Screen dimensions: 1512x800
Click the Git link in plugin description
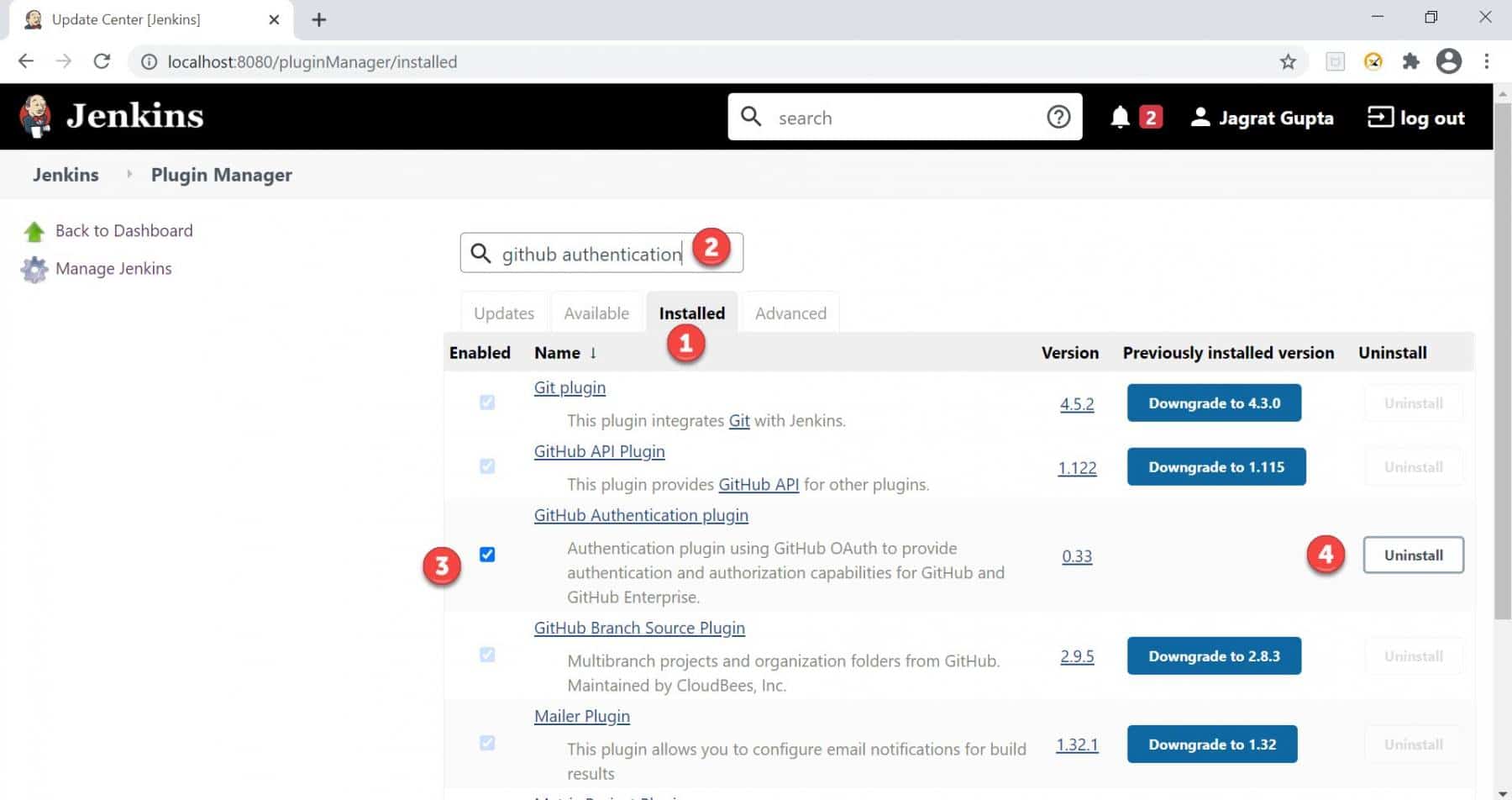739,420
